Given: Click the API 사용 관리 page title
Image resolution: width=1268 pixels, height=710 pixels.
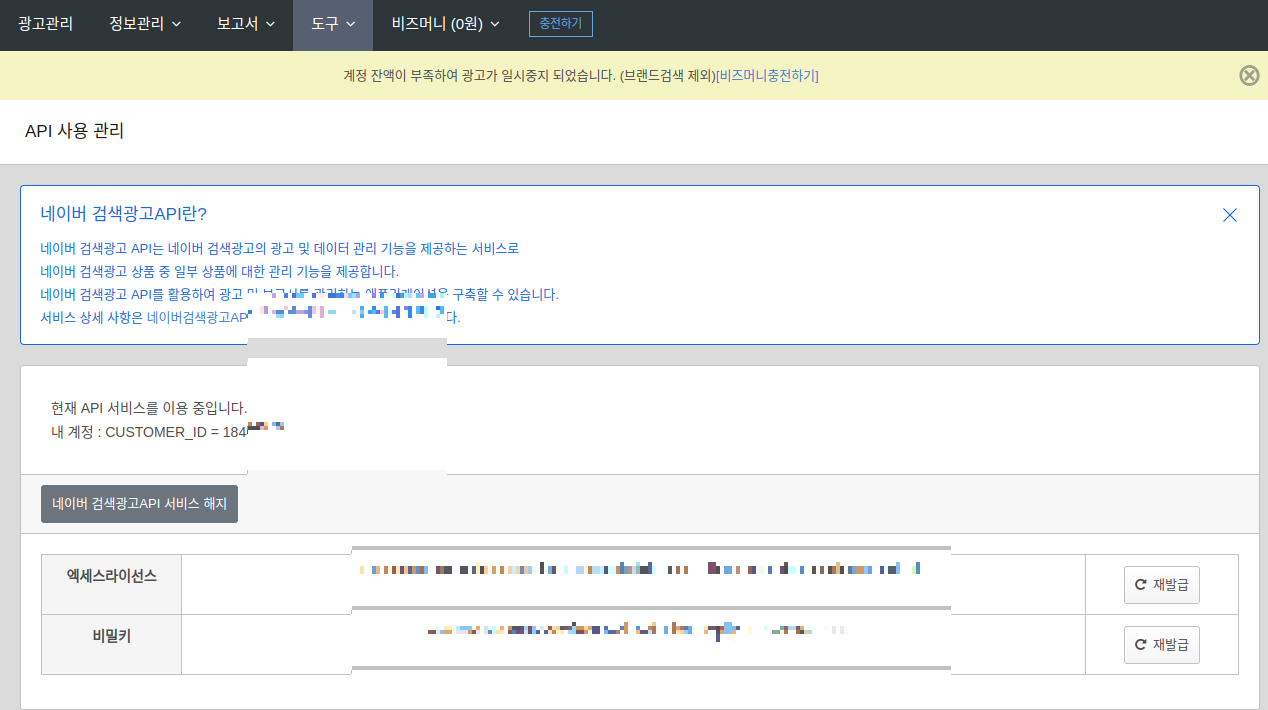Looking at the screenshot, I should tap(74, 131).
